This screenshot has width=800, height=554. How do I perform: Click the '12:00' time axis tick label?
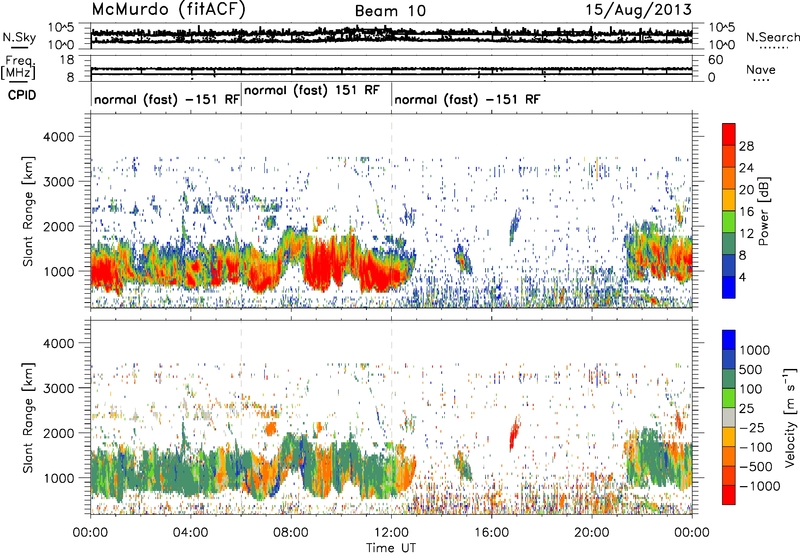coord(391,533)
